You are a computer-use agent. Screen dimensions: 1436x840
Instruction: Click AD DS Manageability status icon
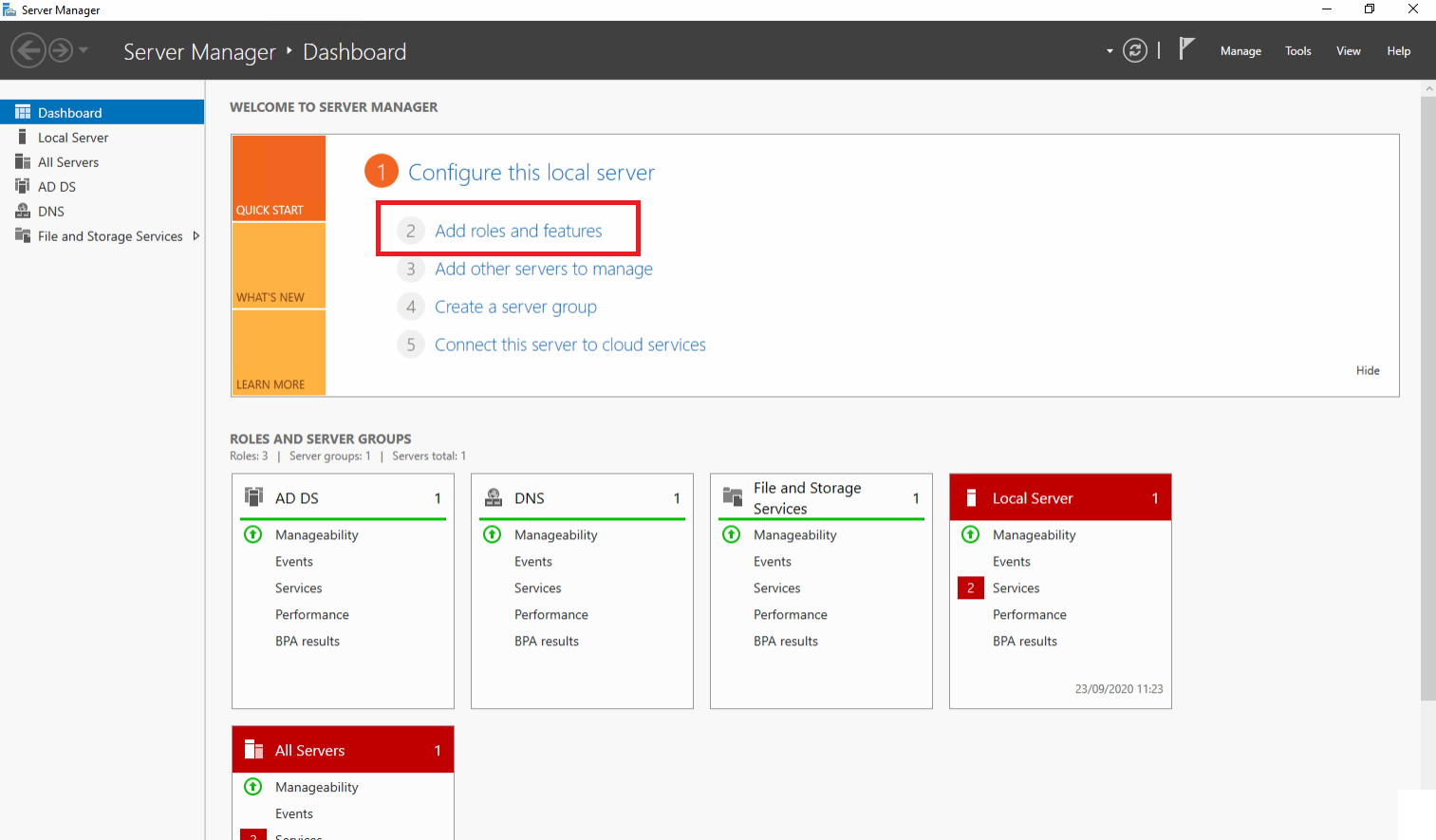(253, 534)
